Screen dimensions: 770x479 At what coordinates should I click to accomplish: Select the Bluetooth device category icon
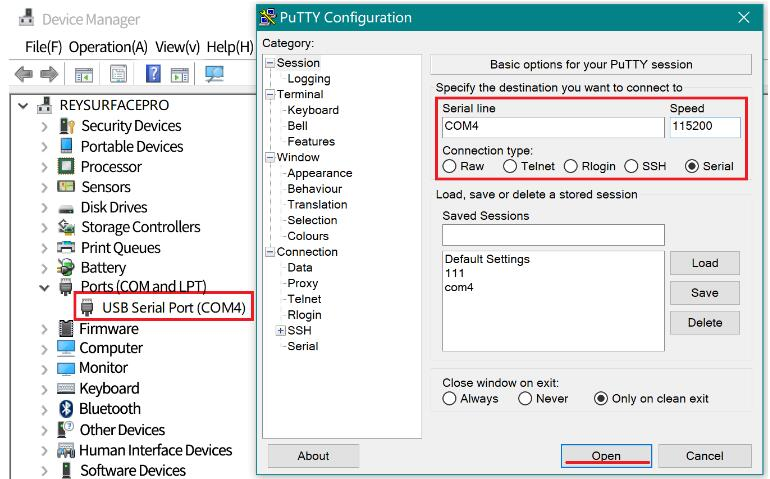(66, 409)
